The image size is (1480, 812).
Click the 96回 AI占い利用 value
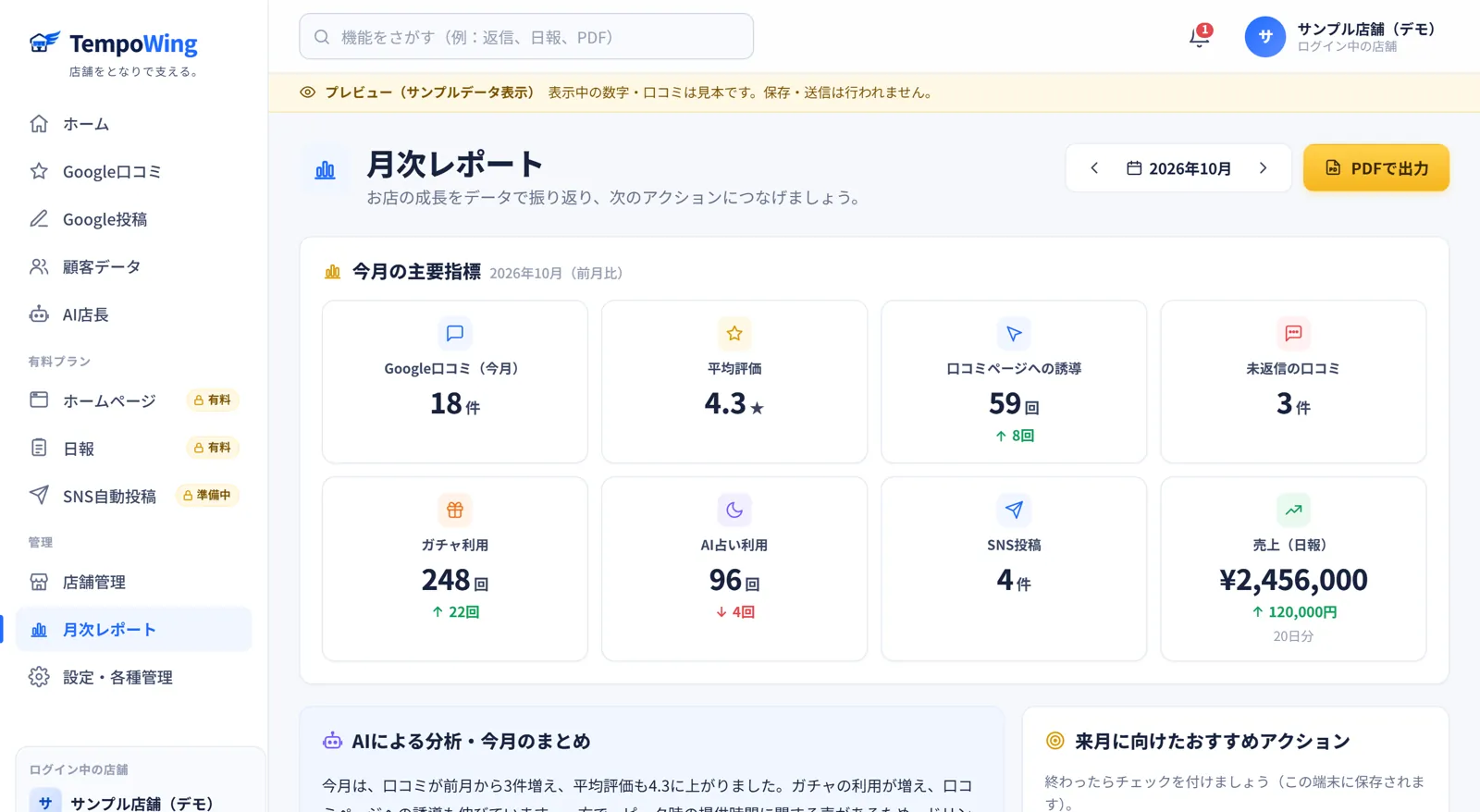point(734,581)
